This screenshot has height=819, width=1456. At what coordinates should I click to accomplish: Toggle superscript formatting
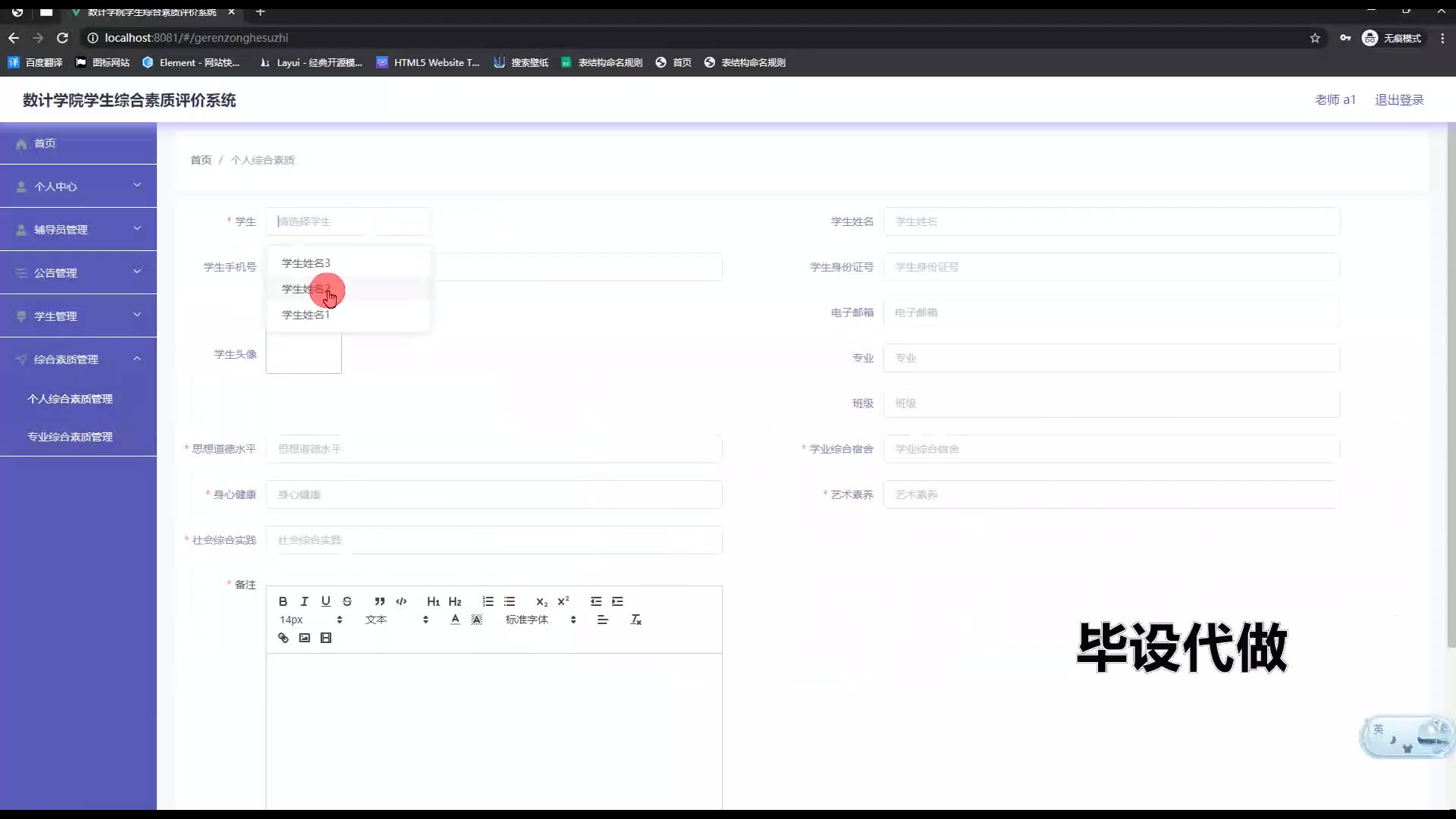tap(563, 601)
